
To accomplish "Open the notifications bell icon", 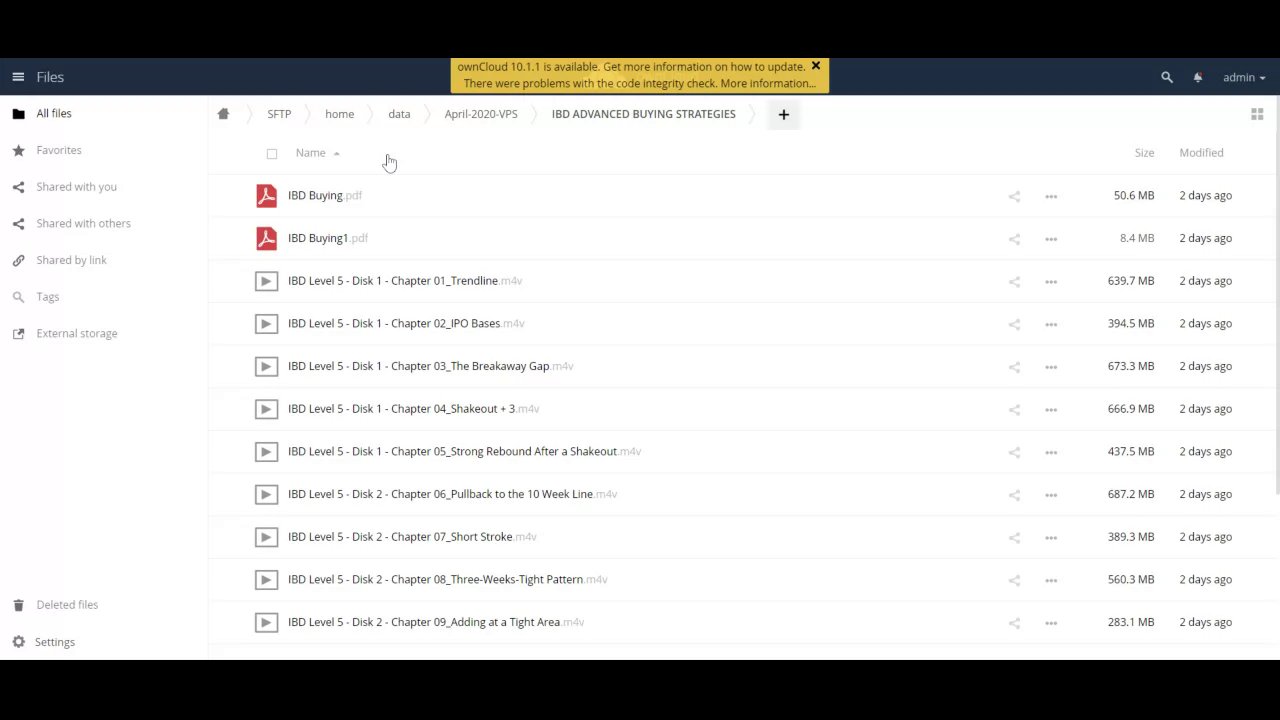I will (x=1198, y=77).
